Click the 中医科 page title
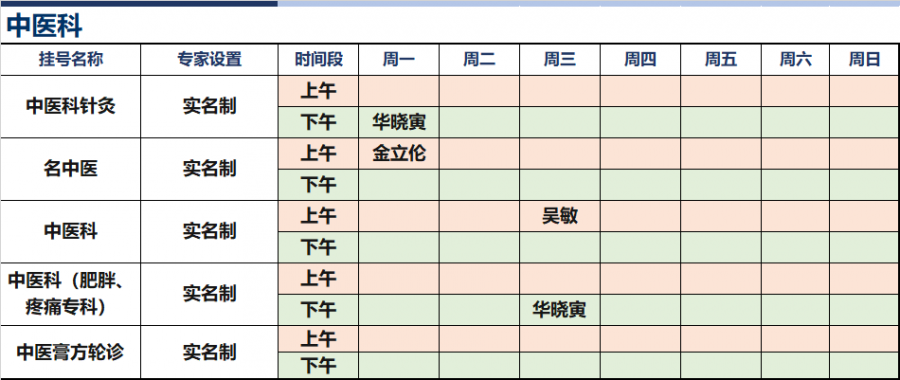Image resolution: width=900 pixels, height=380 pixels. (x=45, y=26)
